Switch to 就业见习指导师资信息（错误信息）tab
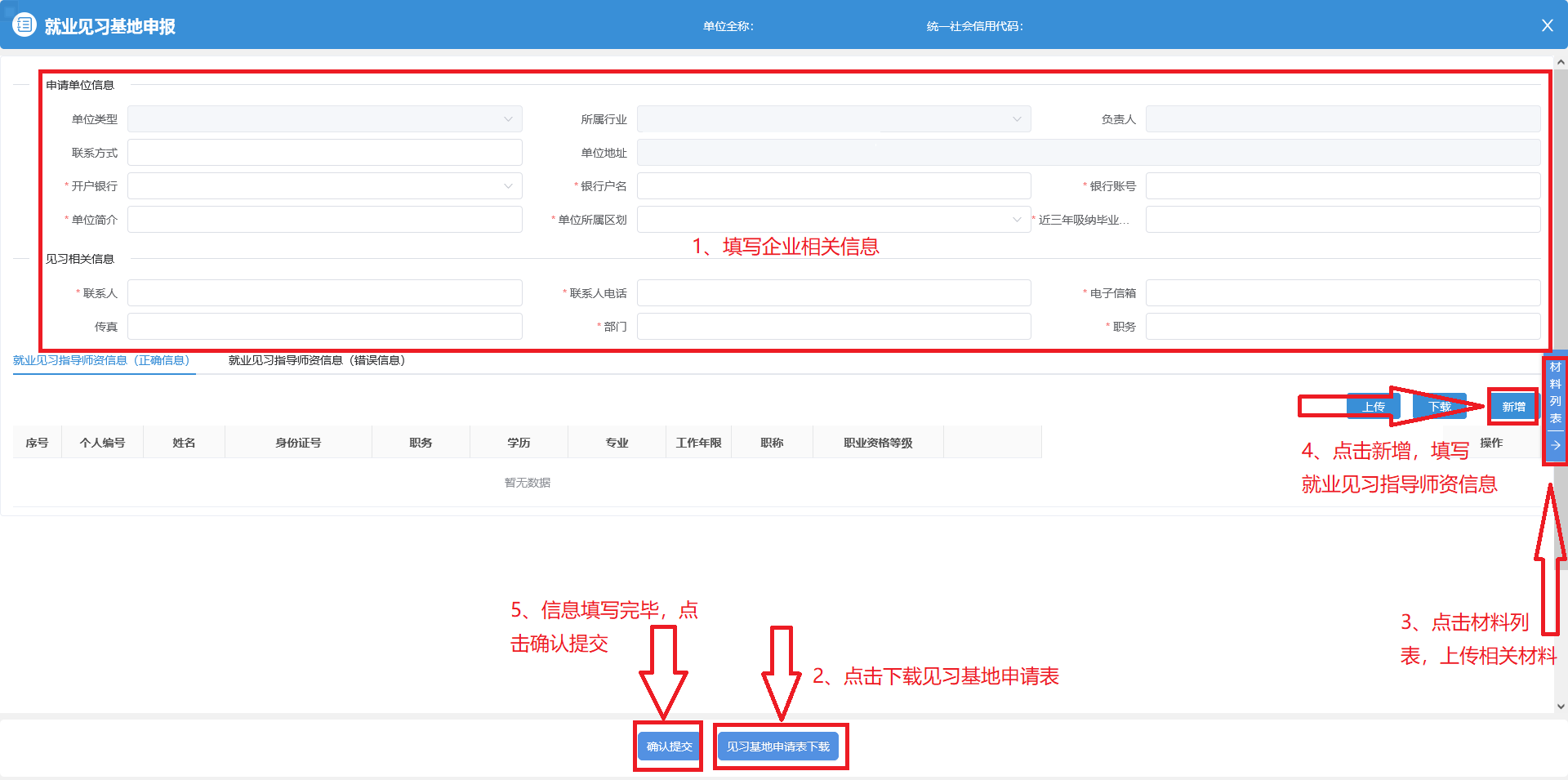 pos(317,360)
